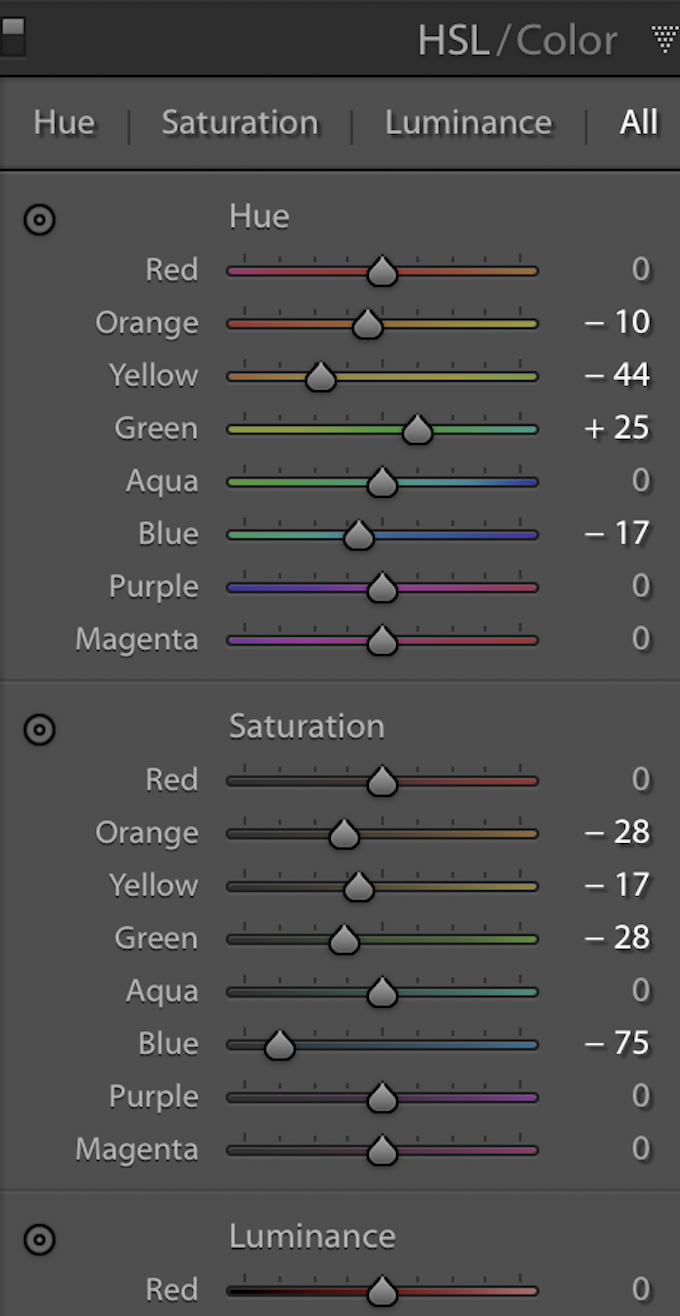The width and height of the screenshot is (680, 1316).
Task: Click the Blue saturation slider handle
Action: tap(279, 1046)
